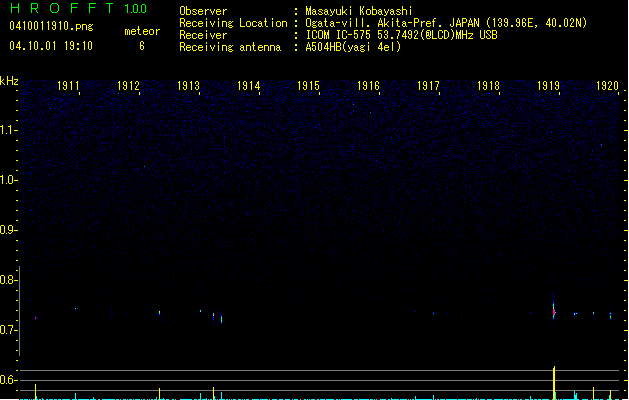
Task: Click the 0.7 kHz axis label
Action: [8, 330]
